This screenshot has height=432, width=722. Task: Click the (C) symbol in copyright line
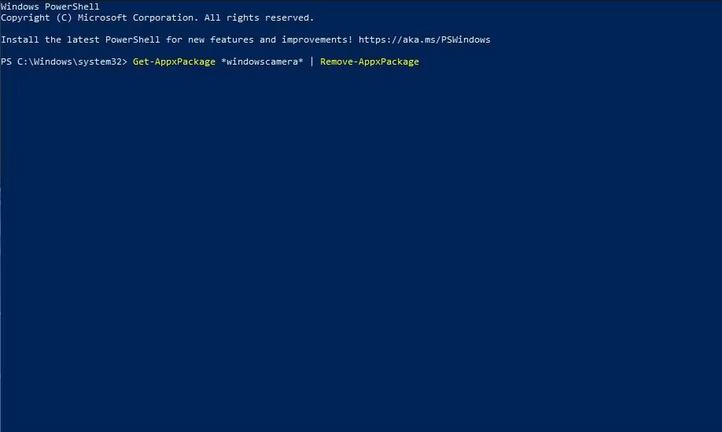click(64, 18)
